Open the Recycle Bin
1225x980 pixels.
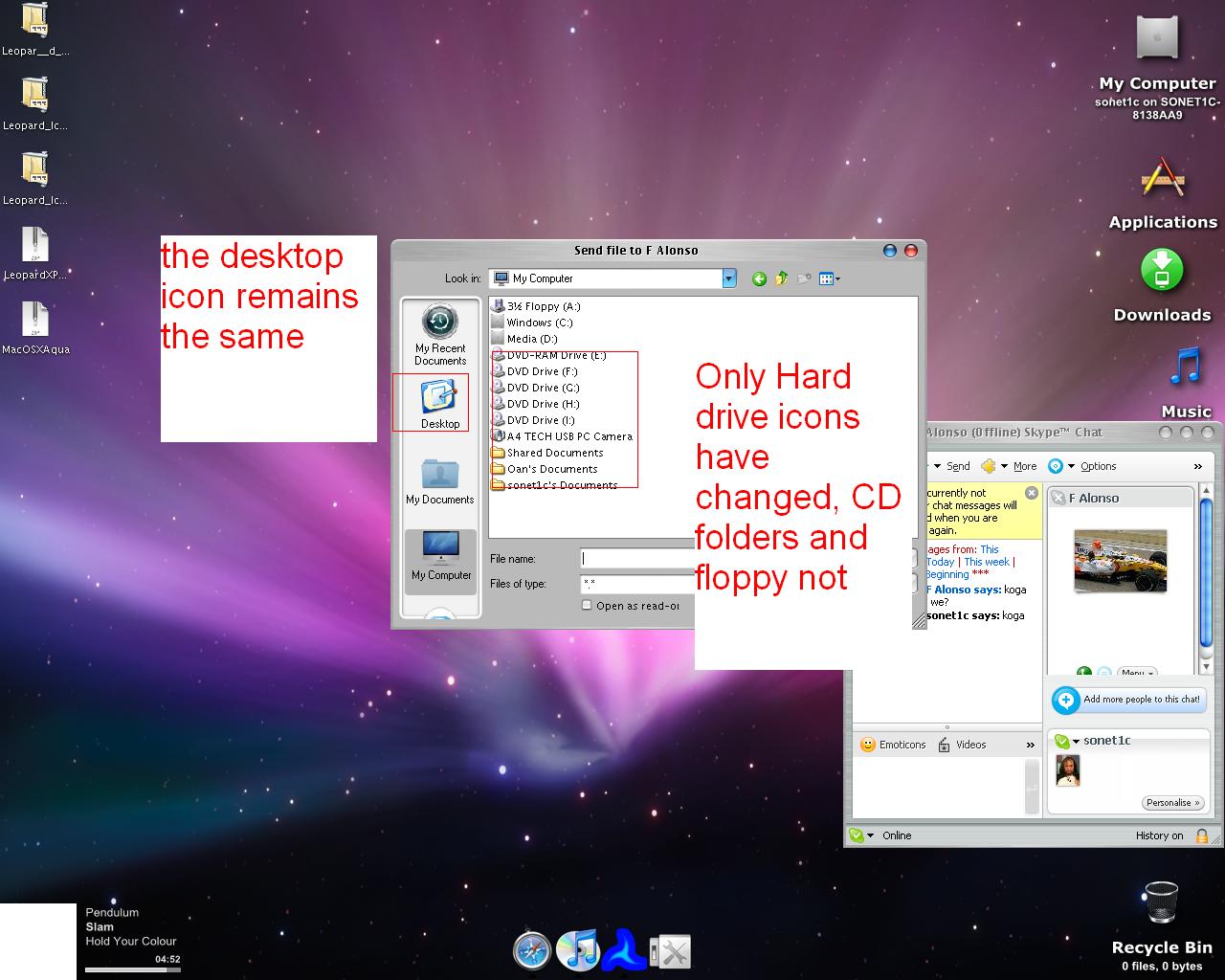pos(1162,926)
